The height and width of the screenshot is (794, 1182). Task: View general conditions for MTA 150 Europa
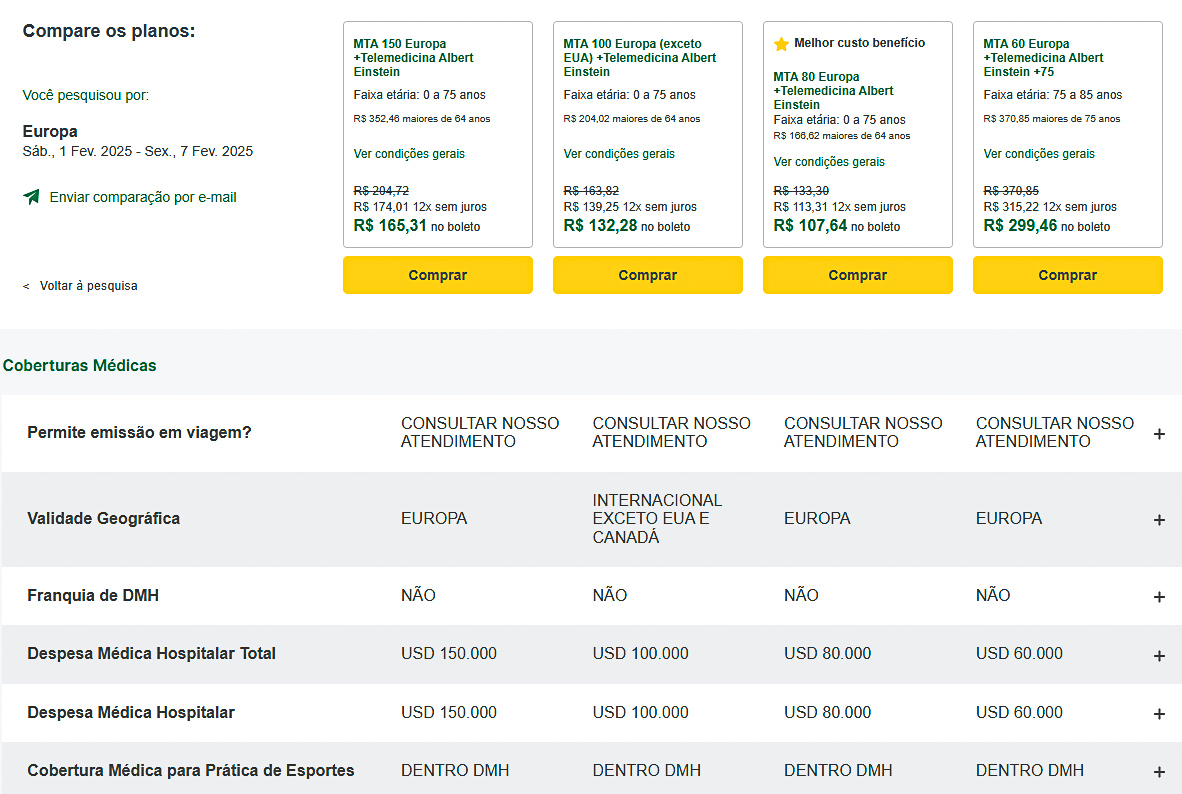pyautogui.click(x=409, y=154)
